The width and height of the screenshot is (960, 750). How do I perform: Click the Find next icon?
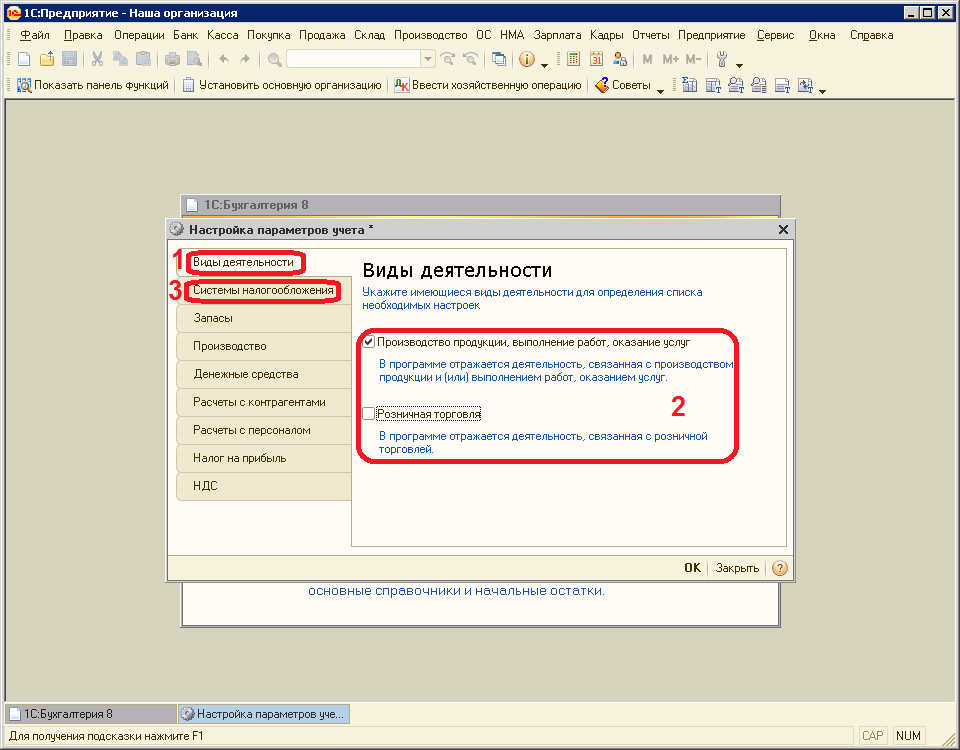(448, 59)
